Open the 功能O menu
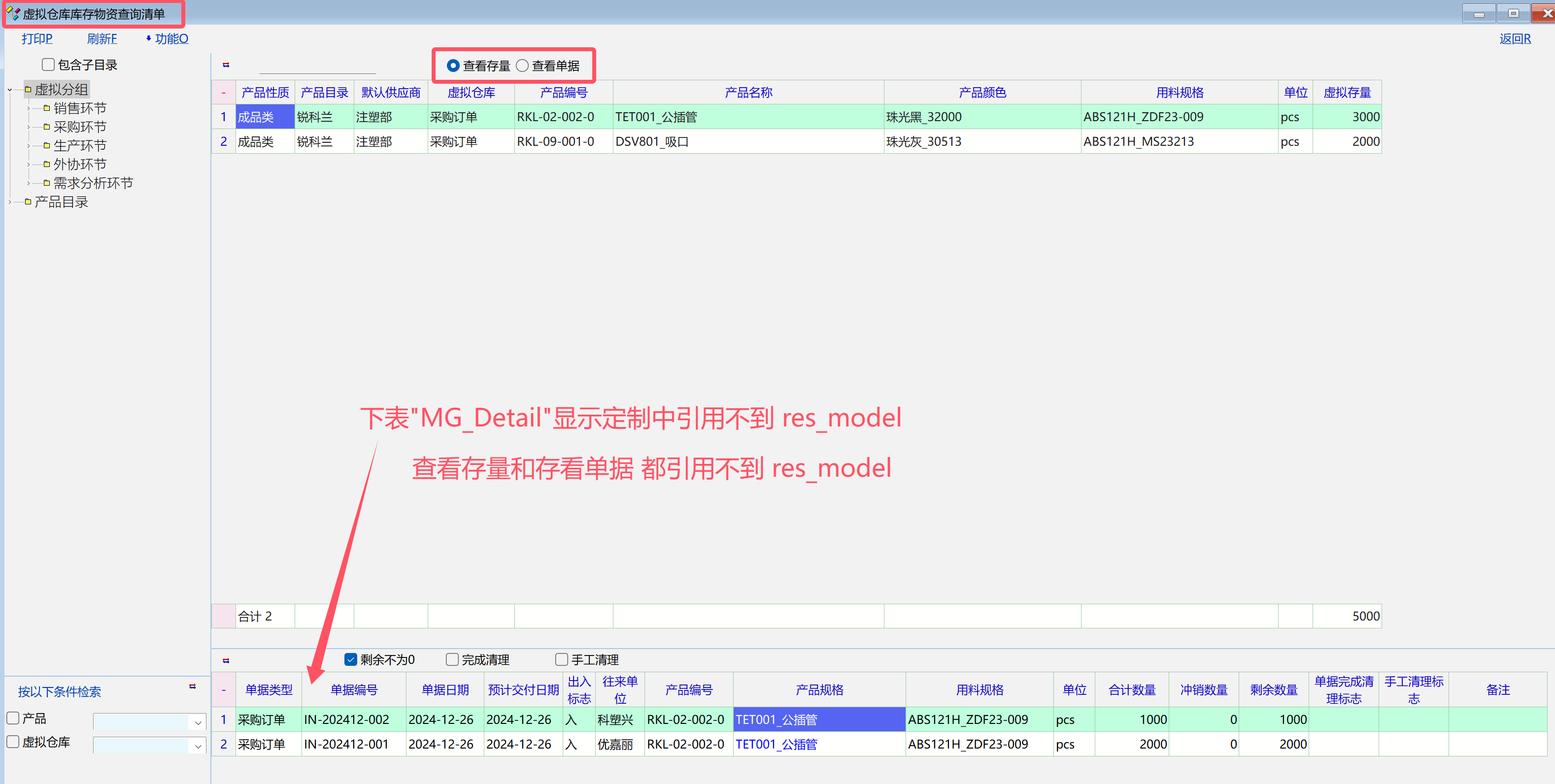Image resolution: width=1555 pixels, height=784 pixels. pyautogui.click(x=171, y=38)
